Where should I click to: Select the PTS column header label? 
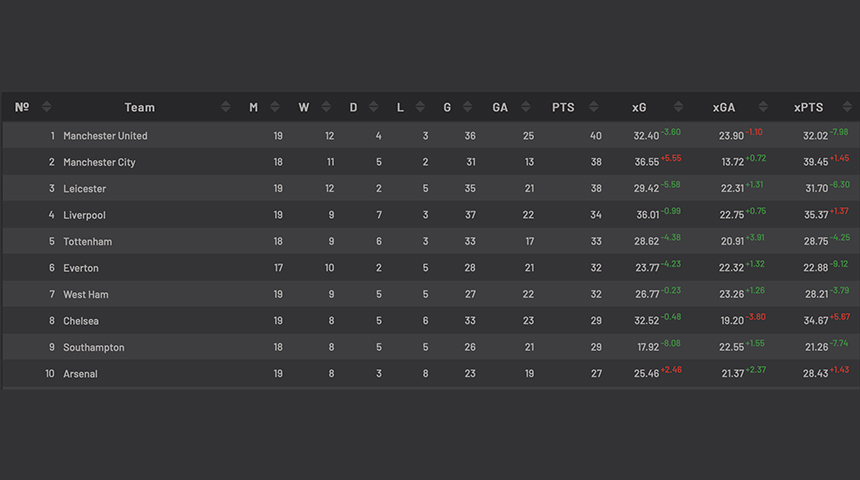tap(563, 108)
